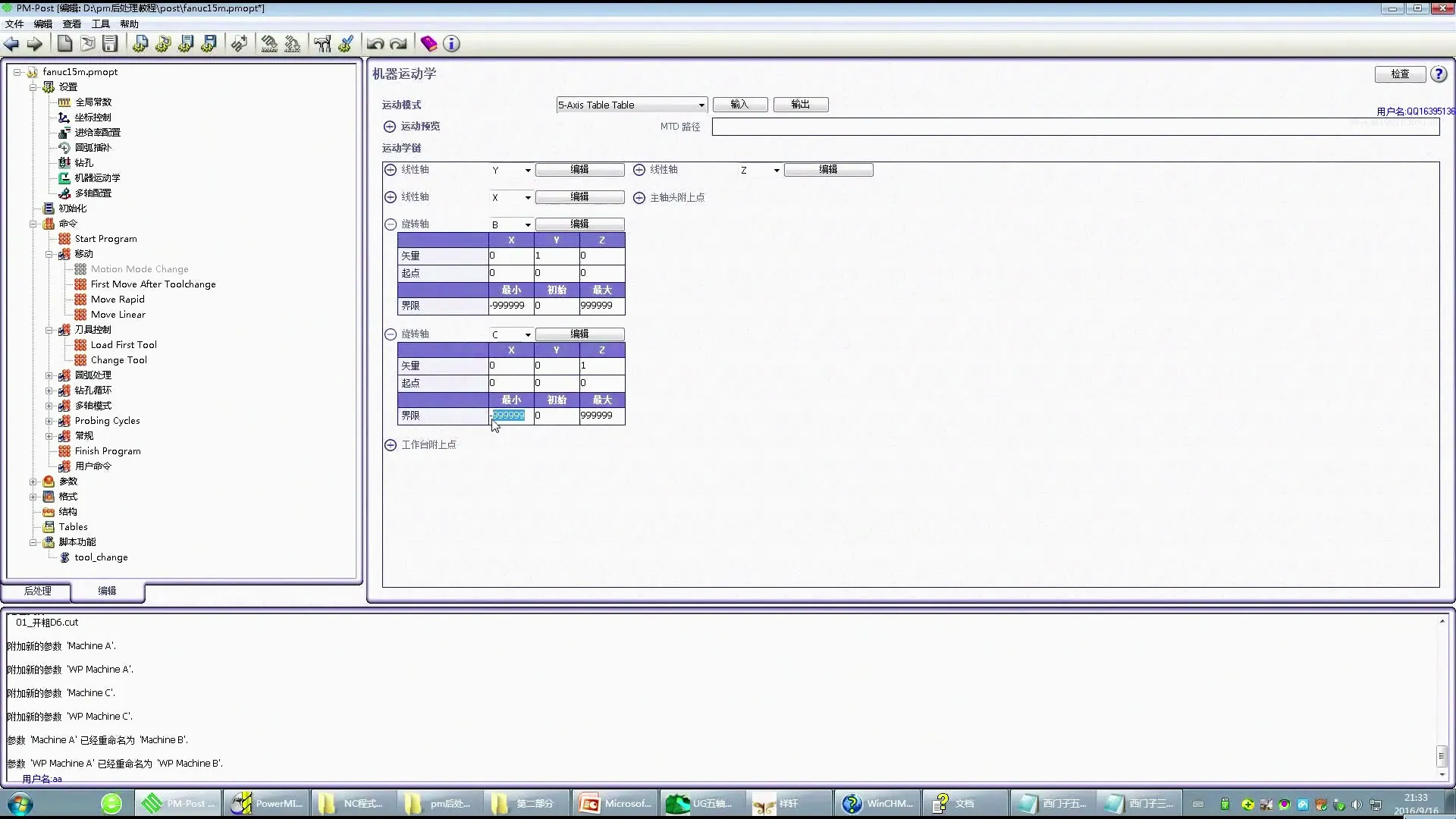Open the rotary axis C letter dropdown

[528, 335]
